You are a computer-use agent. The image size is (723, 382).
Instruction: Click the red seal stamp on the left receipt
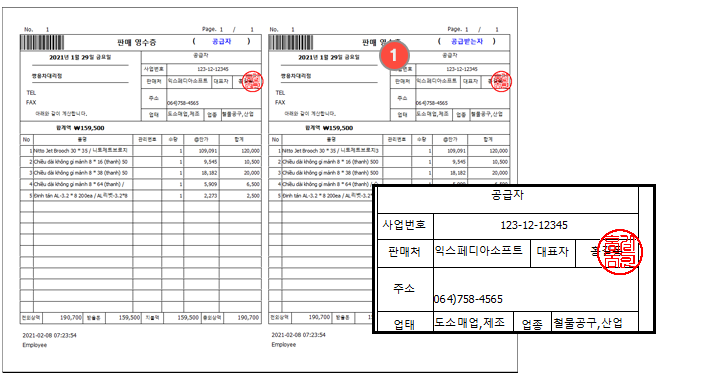pos(252,82)
